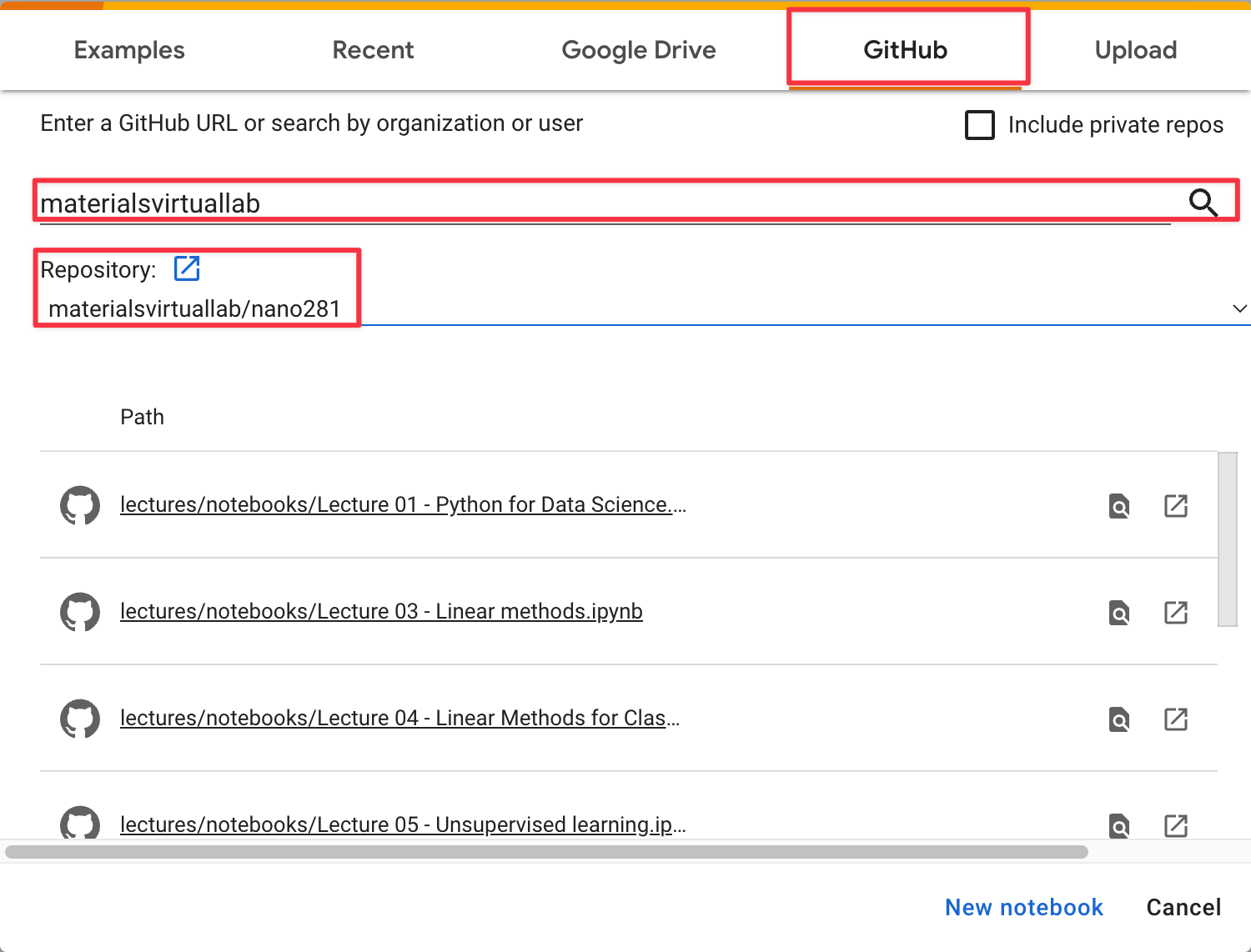
Task: Click the Path column header
Action: 143,417
